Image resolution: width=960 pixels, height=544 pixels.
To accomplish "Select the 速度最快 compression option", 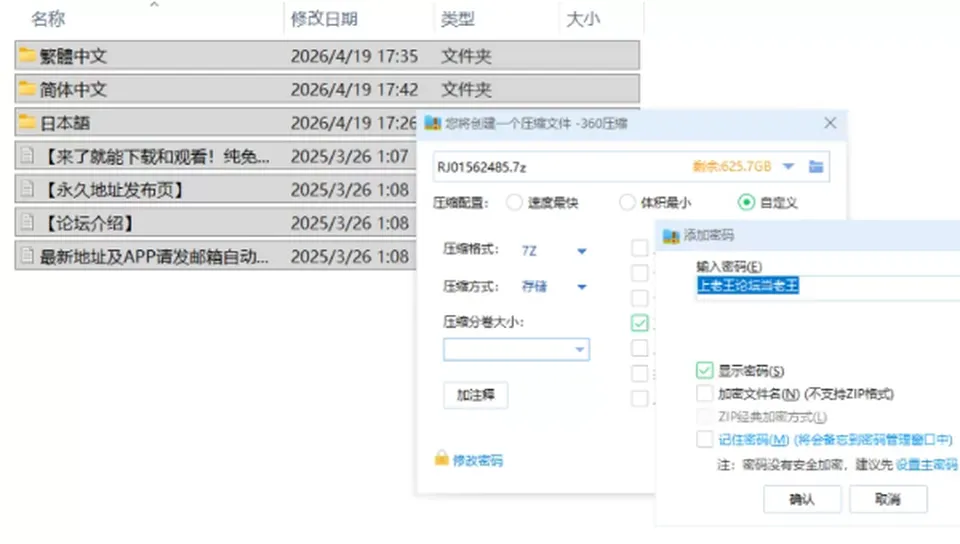I will pyautogui.click(x=514, y=203).
